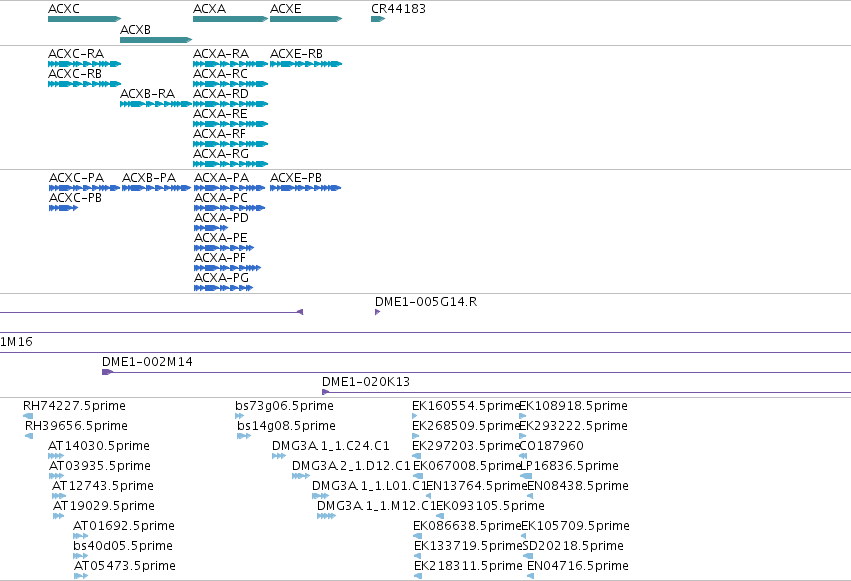Select the DME1-020K13 BAC clone
This screenshot has height=581, width=851.
point(587,392)
